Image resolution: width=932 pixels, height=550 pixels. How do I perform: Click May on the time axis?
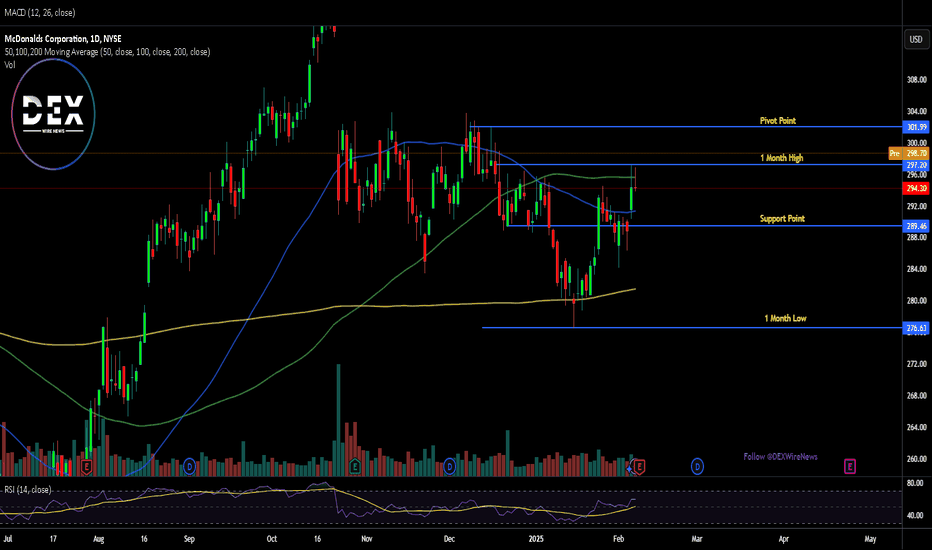coord(870,539)
